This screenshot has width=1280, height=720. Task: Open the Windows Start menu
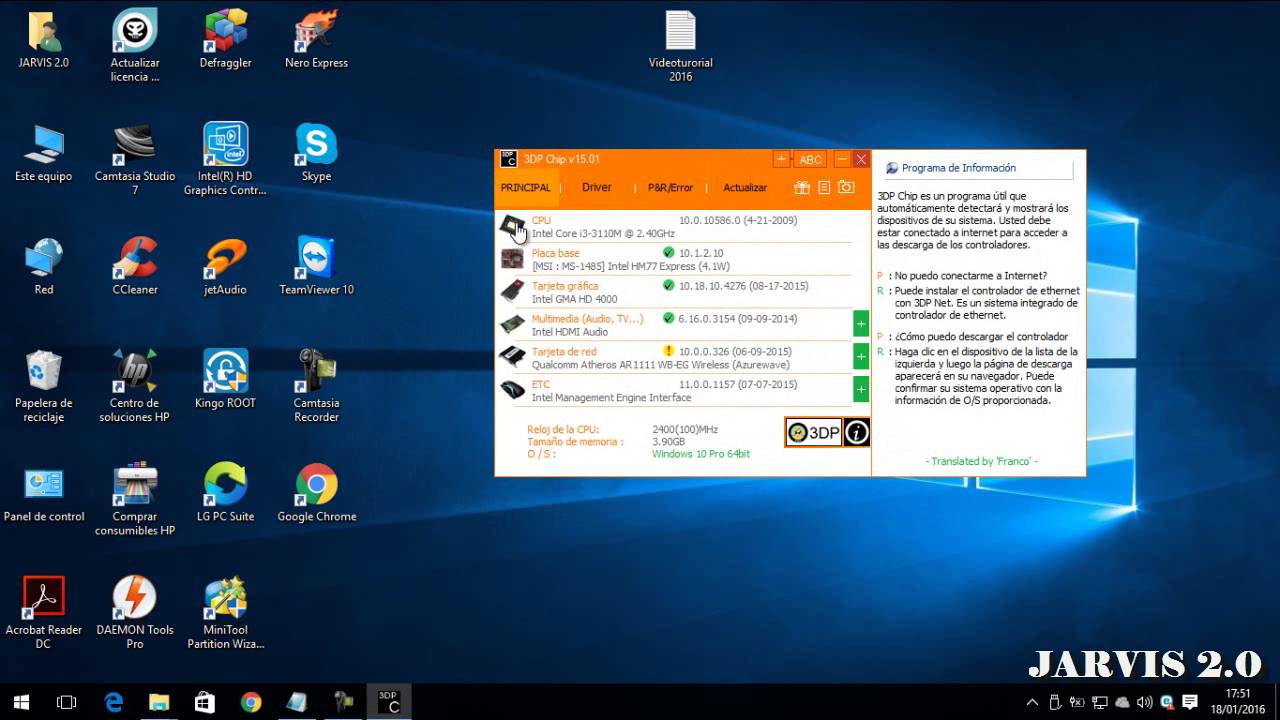coord(22,702)
